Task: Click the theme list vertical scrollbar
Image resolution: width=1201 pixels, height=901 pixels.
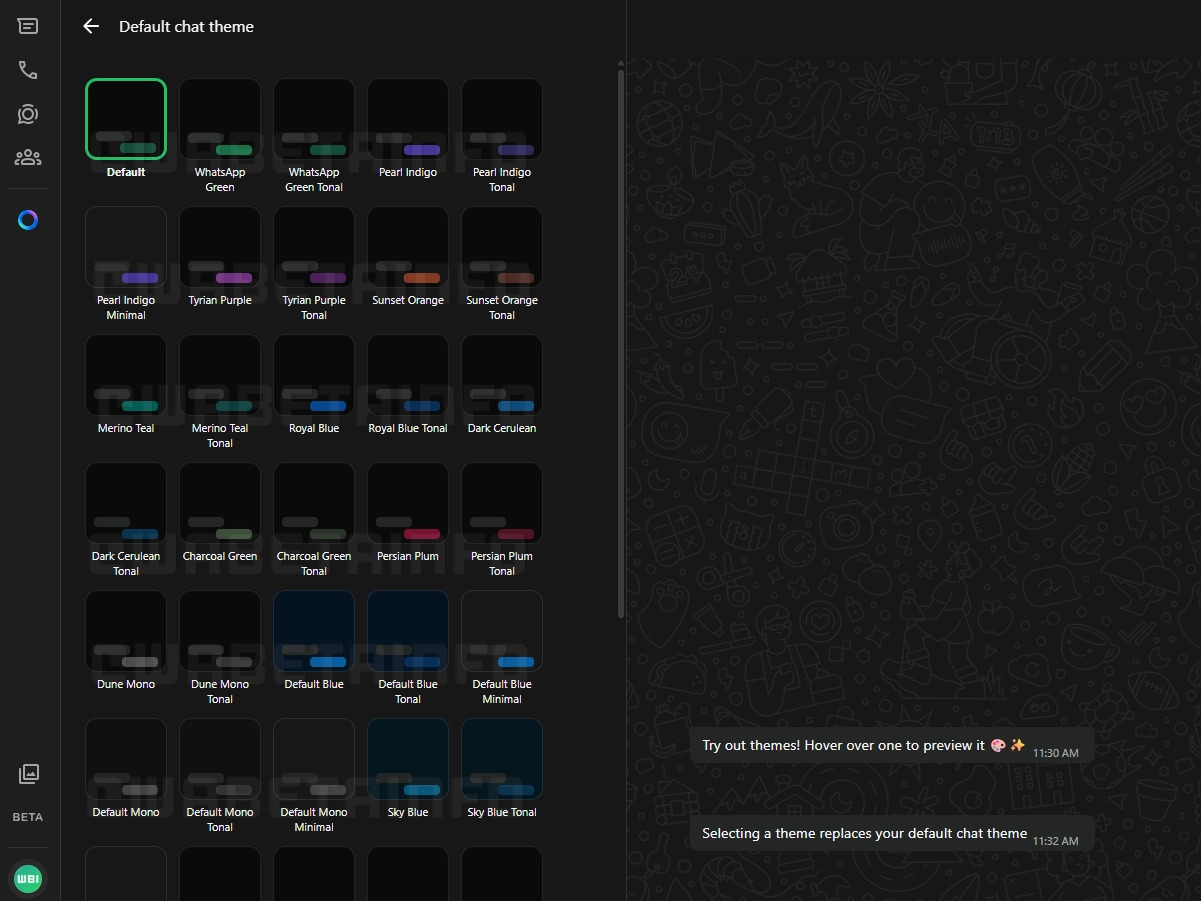Action: (x=621, y=340)
